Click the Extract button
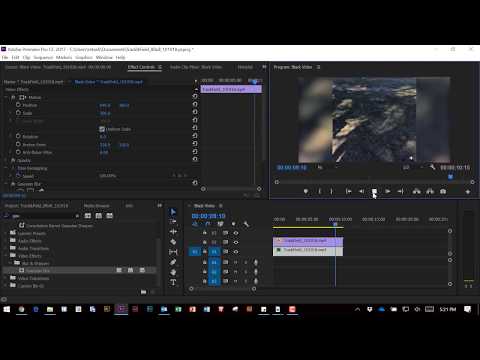Image resolution: width=480 pixels, height=360 pixels. tap(430, 191)
